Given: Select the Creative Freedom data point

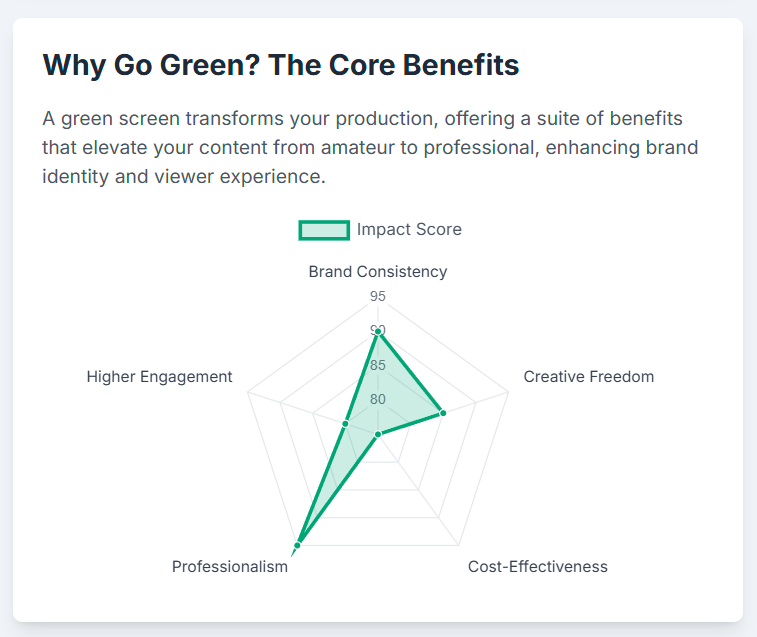Looking at the screenshot, I should pyautogui.click(x=443, y=413).
